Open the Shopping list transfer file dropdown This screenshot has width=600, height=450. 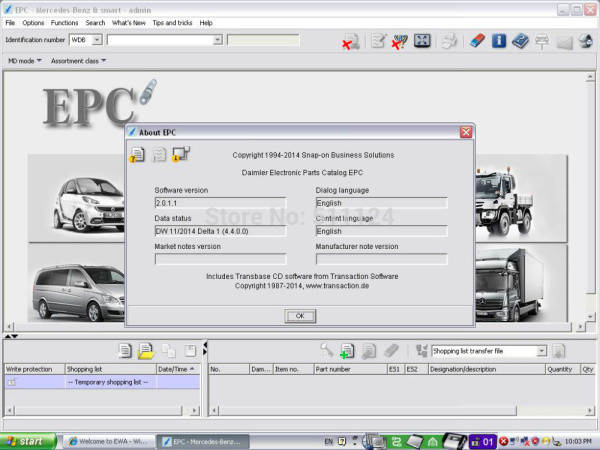(x=541, y=351)
